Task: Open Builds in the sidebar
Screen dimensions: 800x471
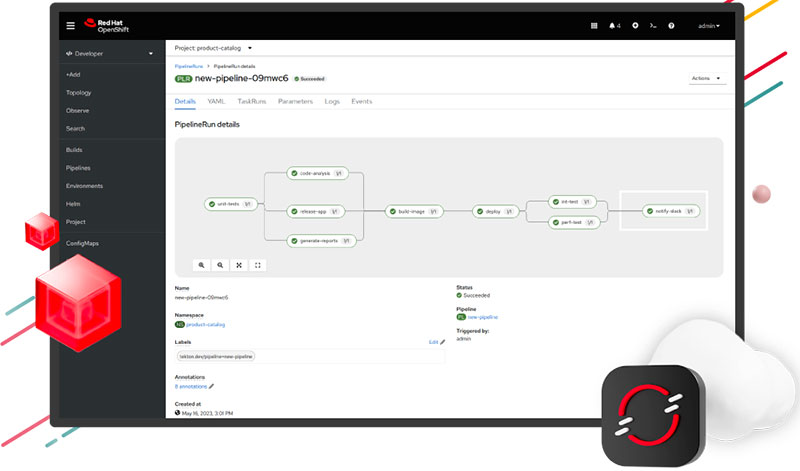Action: [74, 150]
